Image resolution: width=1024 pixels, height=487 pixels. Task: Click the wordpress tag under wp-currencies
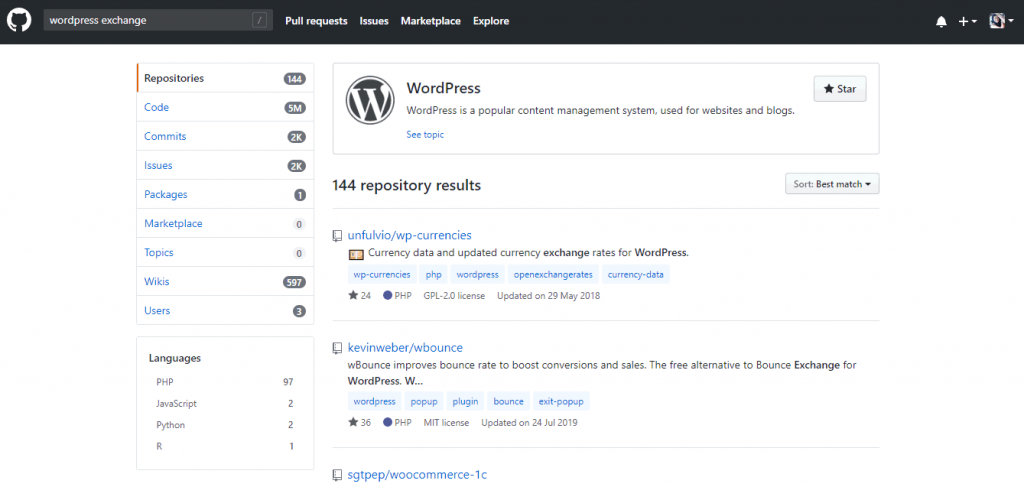[x=477, y=275]
